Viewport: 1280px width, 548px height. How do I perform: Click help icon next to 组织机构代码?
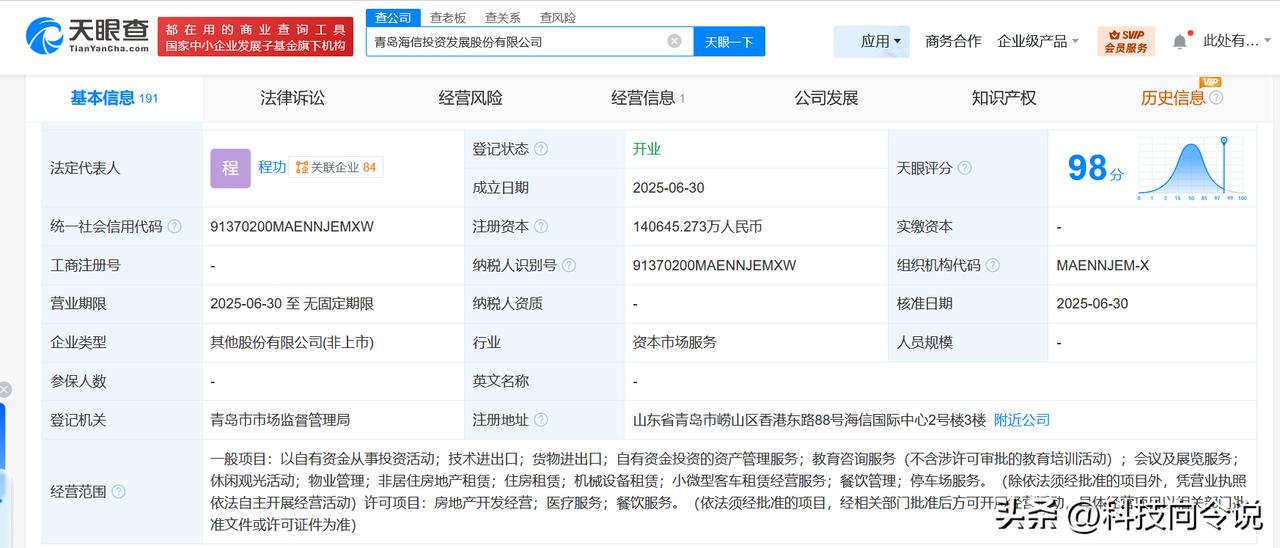992,265
